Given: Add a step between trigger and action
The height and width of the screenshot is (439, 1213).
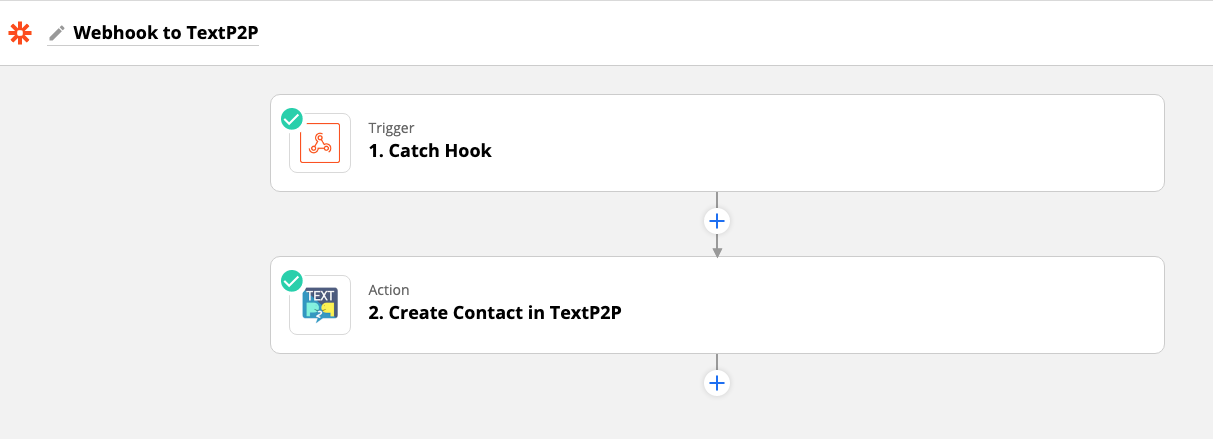Looking at the screenshot, I should click(717, 220).
